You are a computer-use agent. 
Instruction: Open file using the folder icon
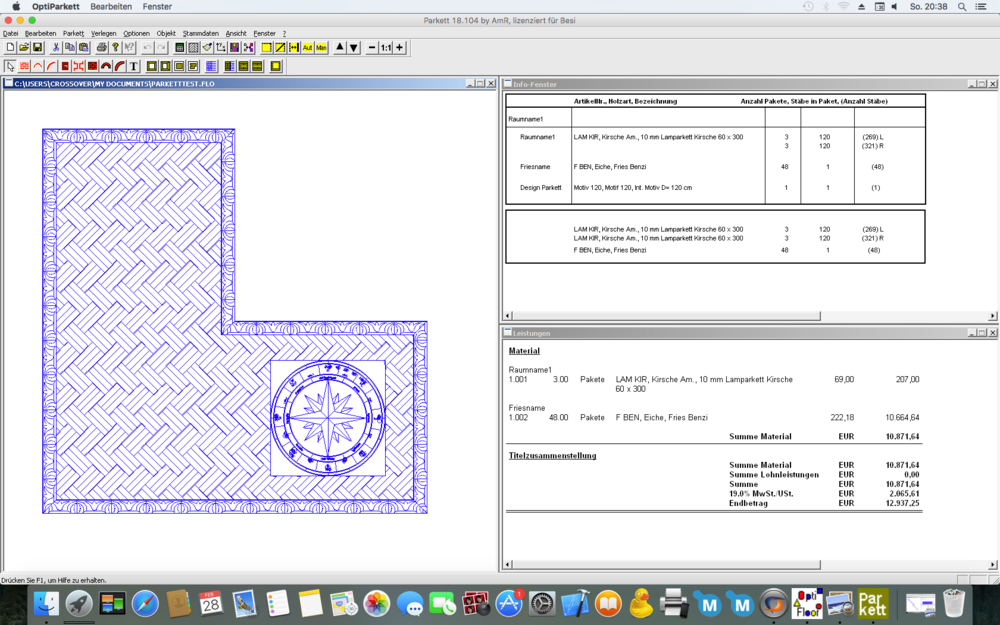click(x=24, y=48)
